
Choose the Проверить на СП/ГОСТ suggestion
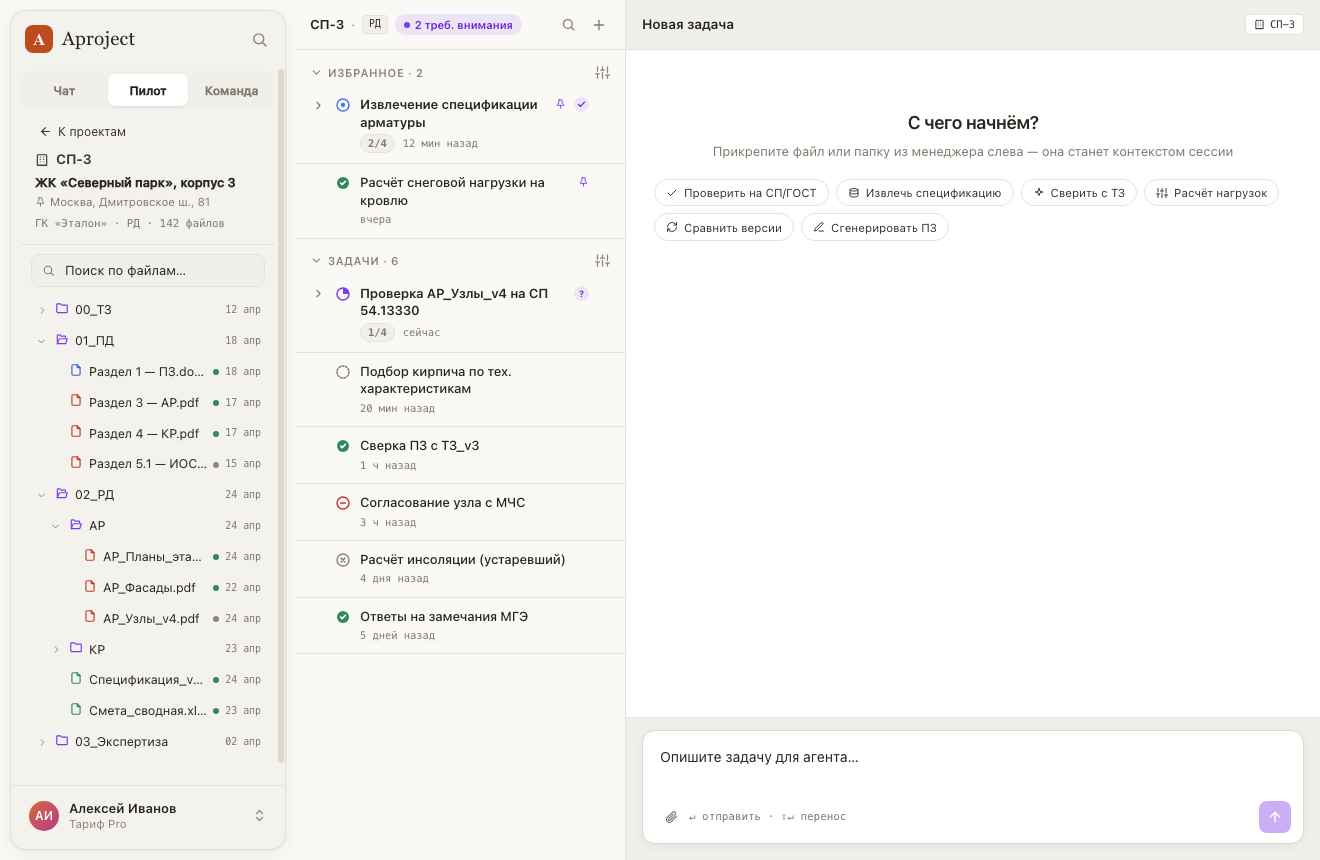pyautogui.click(x=741, y=193)
